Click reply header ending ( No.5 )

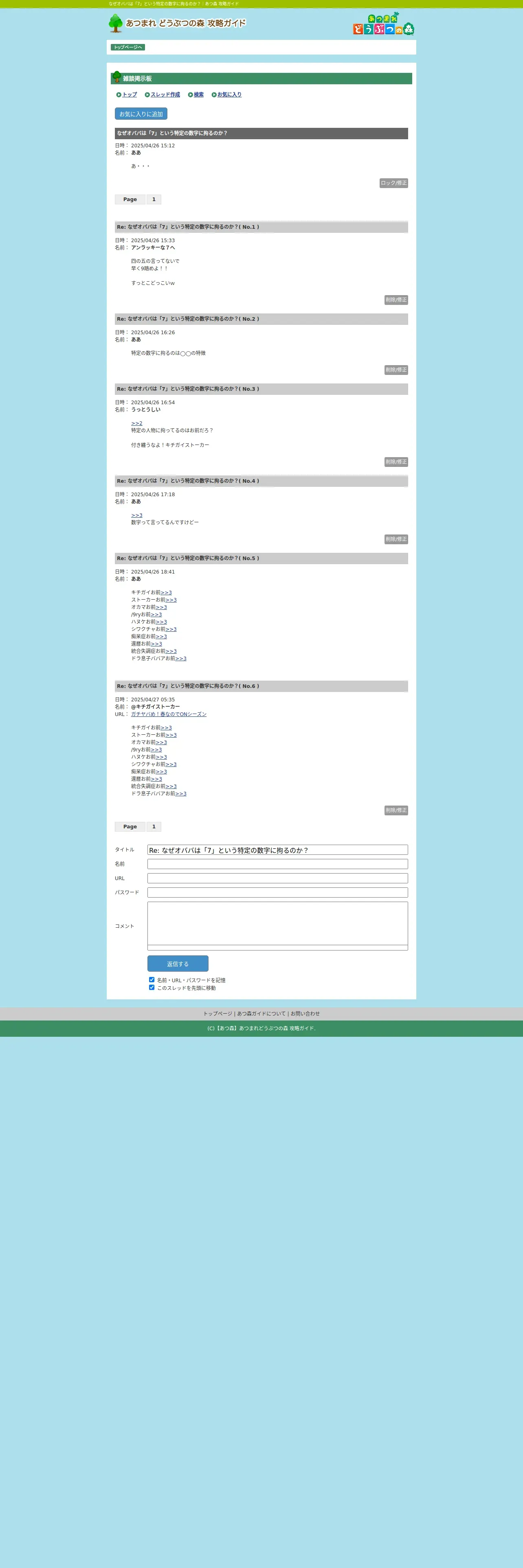pyautogui.click(x=261, y=559)
